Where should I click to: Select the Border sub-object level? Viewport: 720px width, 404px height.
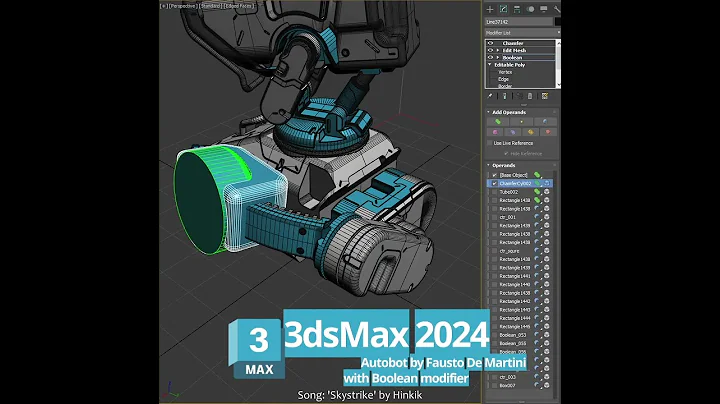pos(505,86)
